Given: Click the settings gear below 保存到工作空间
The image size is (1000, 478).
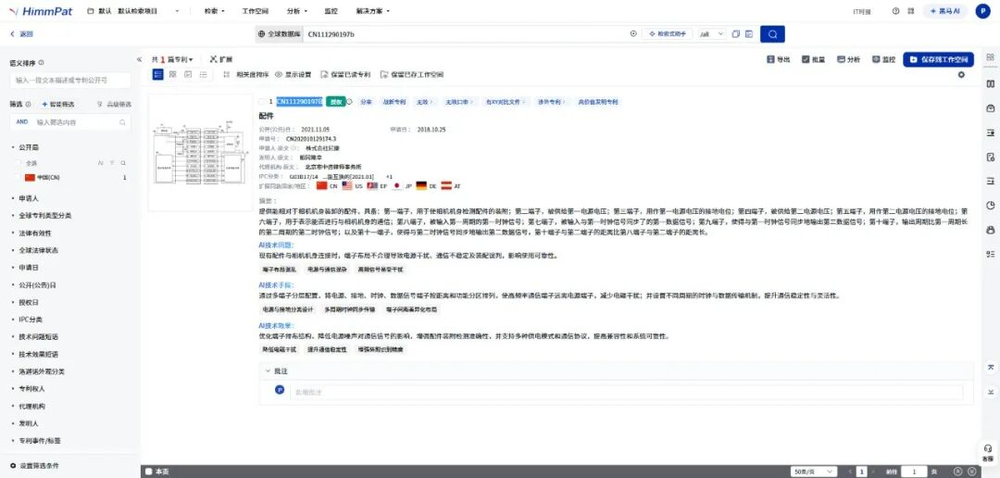Looking at the screenshot, I should click(962, 75).
